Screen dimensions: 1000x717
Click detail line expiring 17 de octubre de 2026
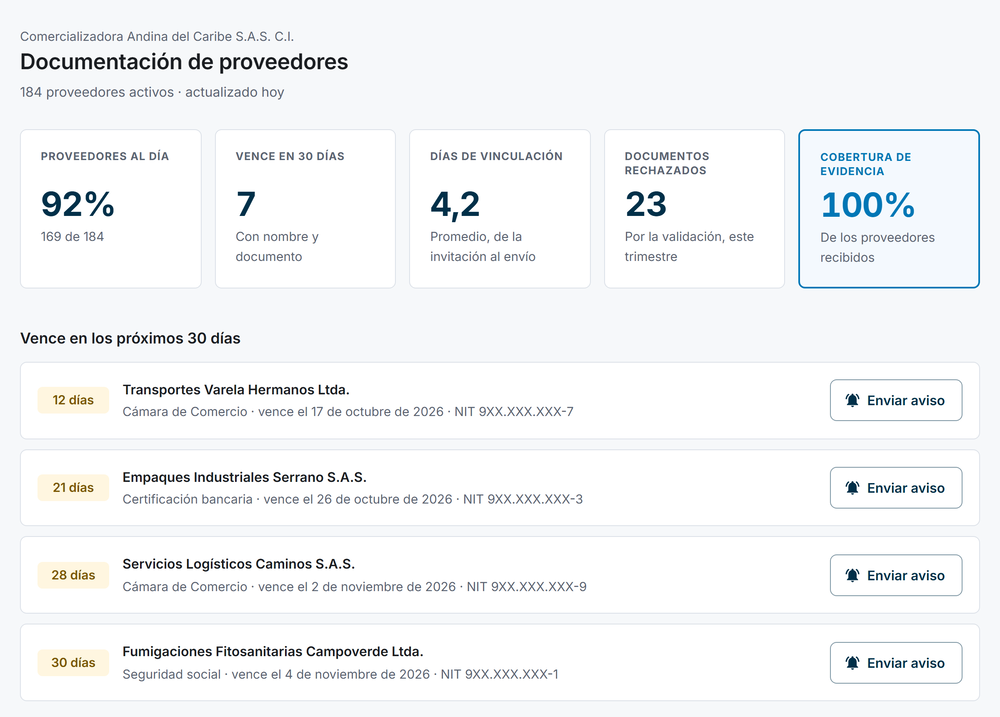(x=348, y=411)
